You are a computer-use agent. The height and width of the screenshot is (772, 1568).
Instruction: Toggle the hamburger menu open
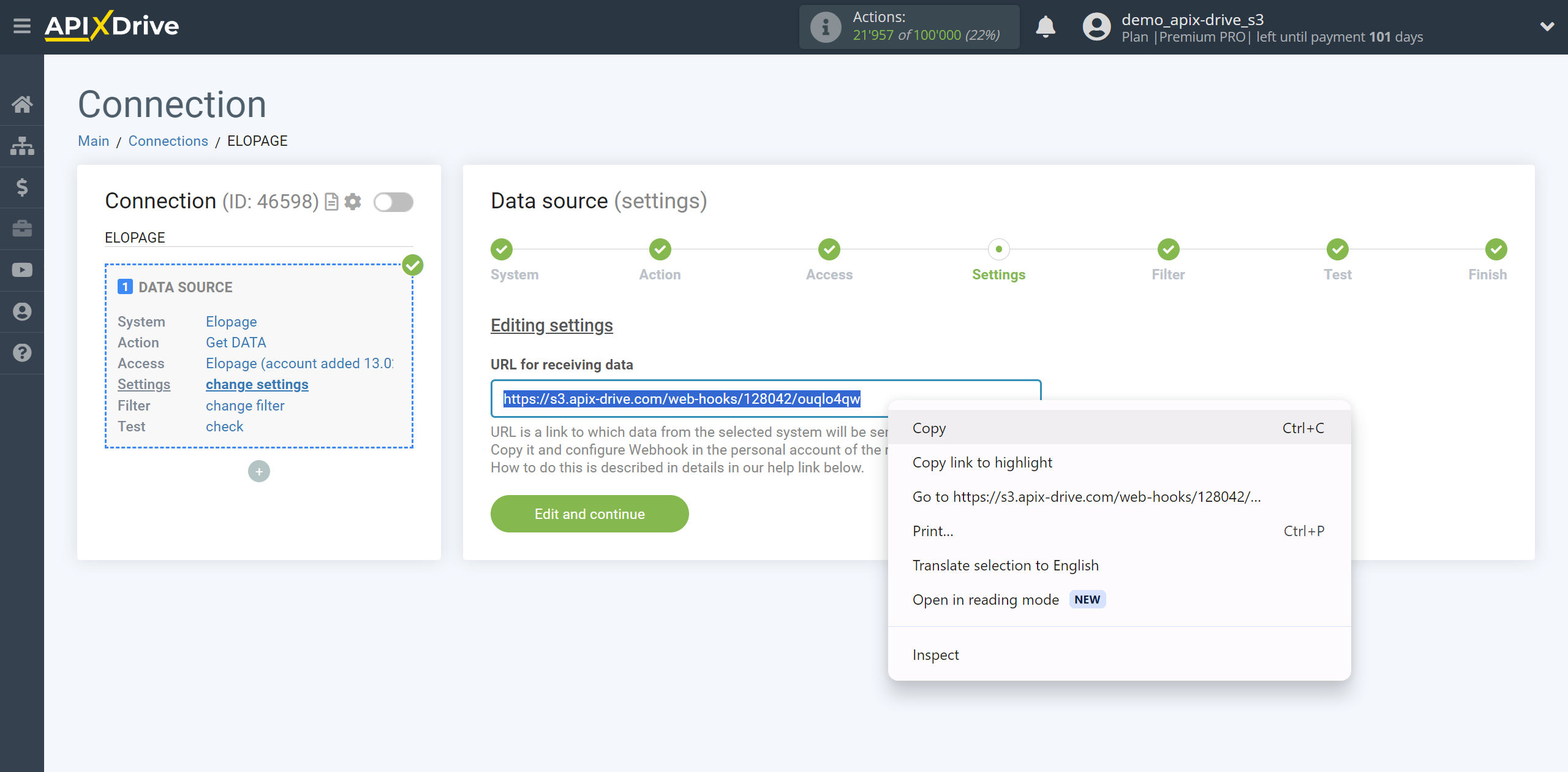click(x=22, y=26)
